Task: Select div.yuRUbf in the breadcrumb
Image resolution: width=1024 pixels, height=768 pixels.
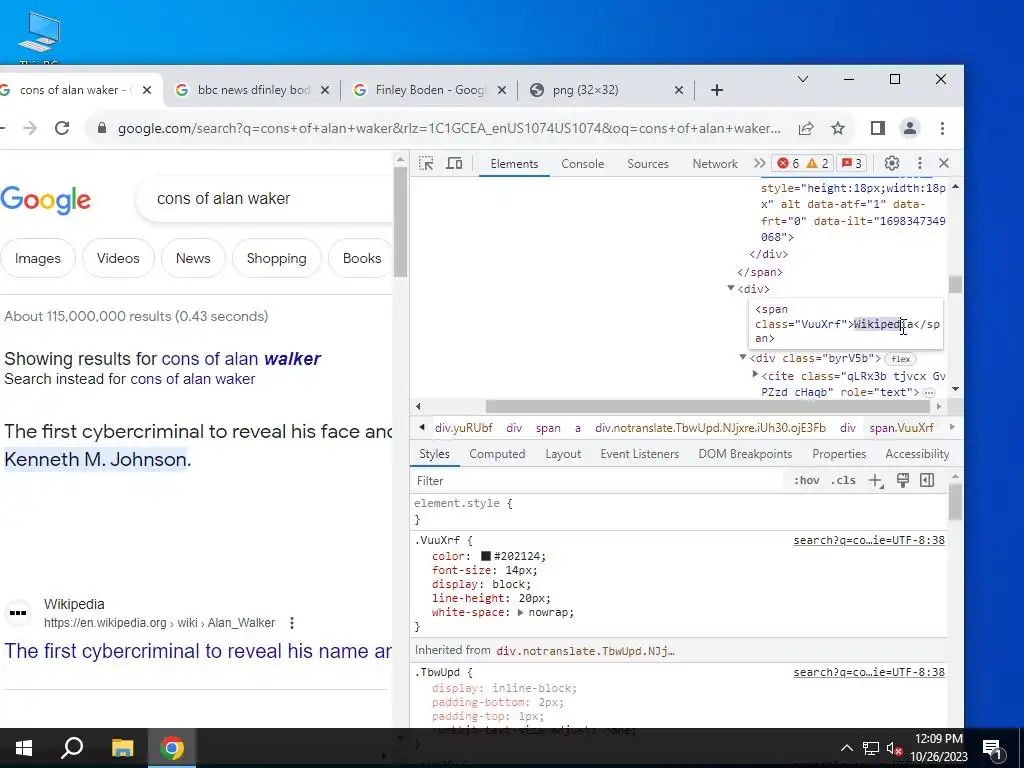Action: click(x=464, y=428)
